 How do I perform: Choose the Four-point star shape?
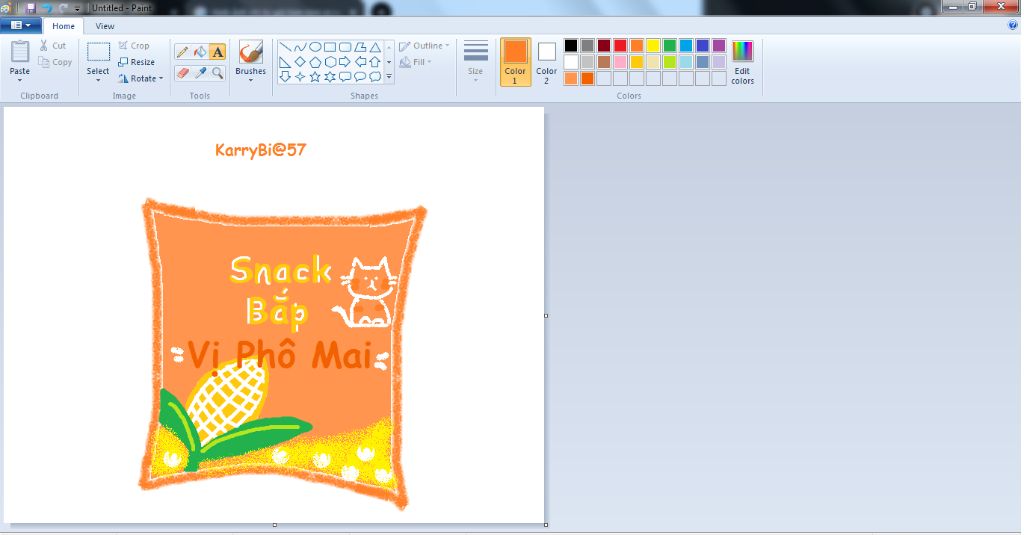(300, 76)
